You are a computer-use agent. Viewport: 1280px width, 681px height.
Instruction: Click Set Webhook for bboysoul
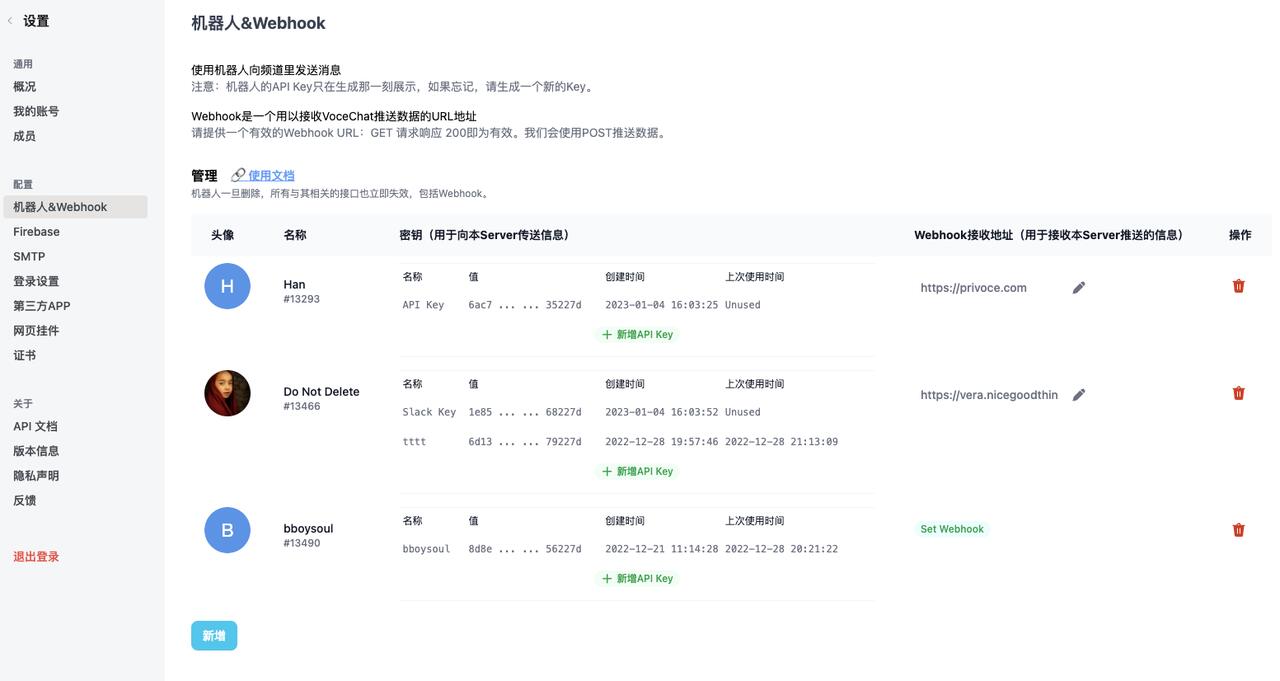[952, 529]
